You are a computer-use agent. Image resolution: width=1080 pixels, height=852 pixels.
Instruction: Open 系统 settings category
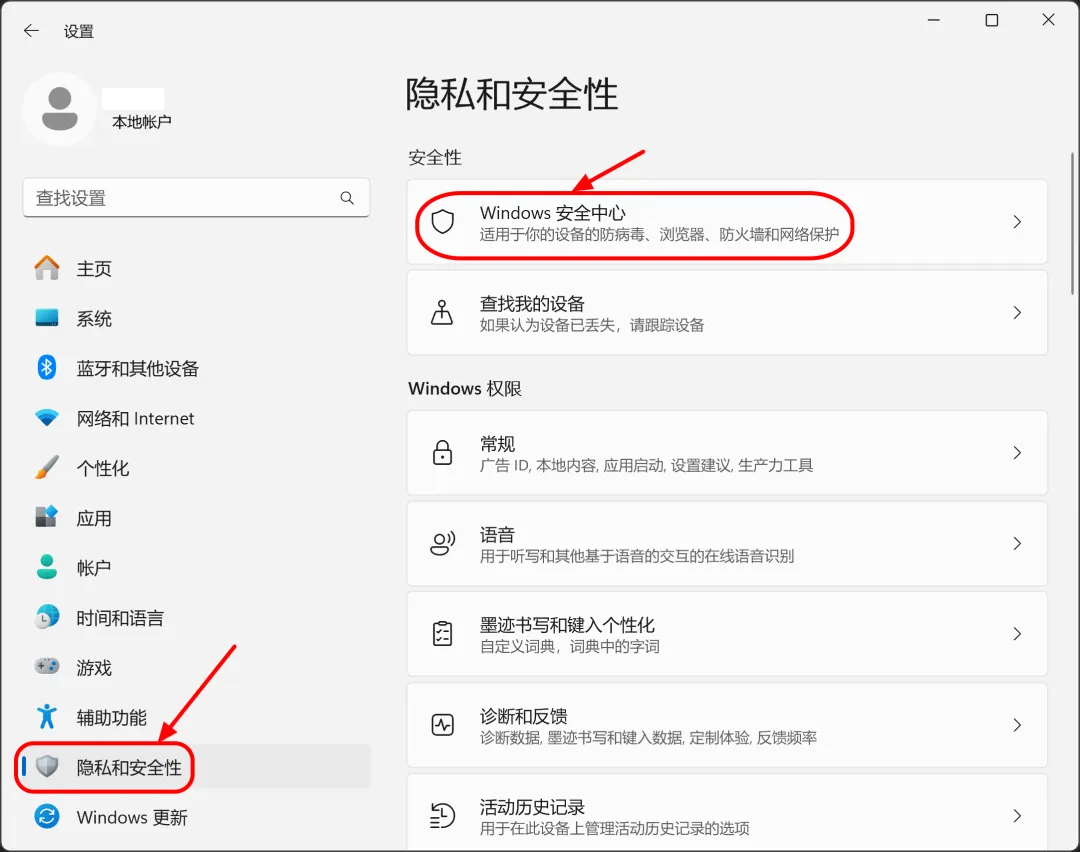(196, 318)
